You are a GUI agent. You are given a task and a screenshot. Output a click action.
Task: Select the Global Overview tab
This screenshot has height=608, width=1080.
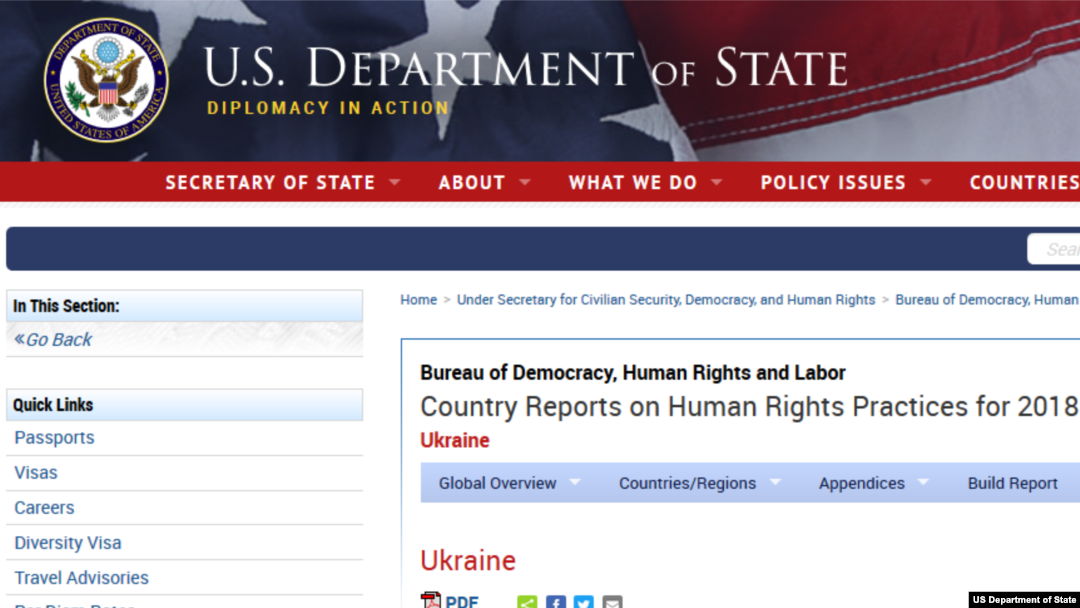point(497,483)
